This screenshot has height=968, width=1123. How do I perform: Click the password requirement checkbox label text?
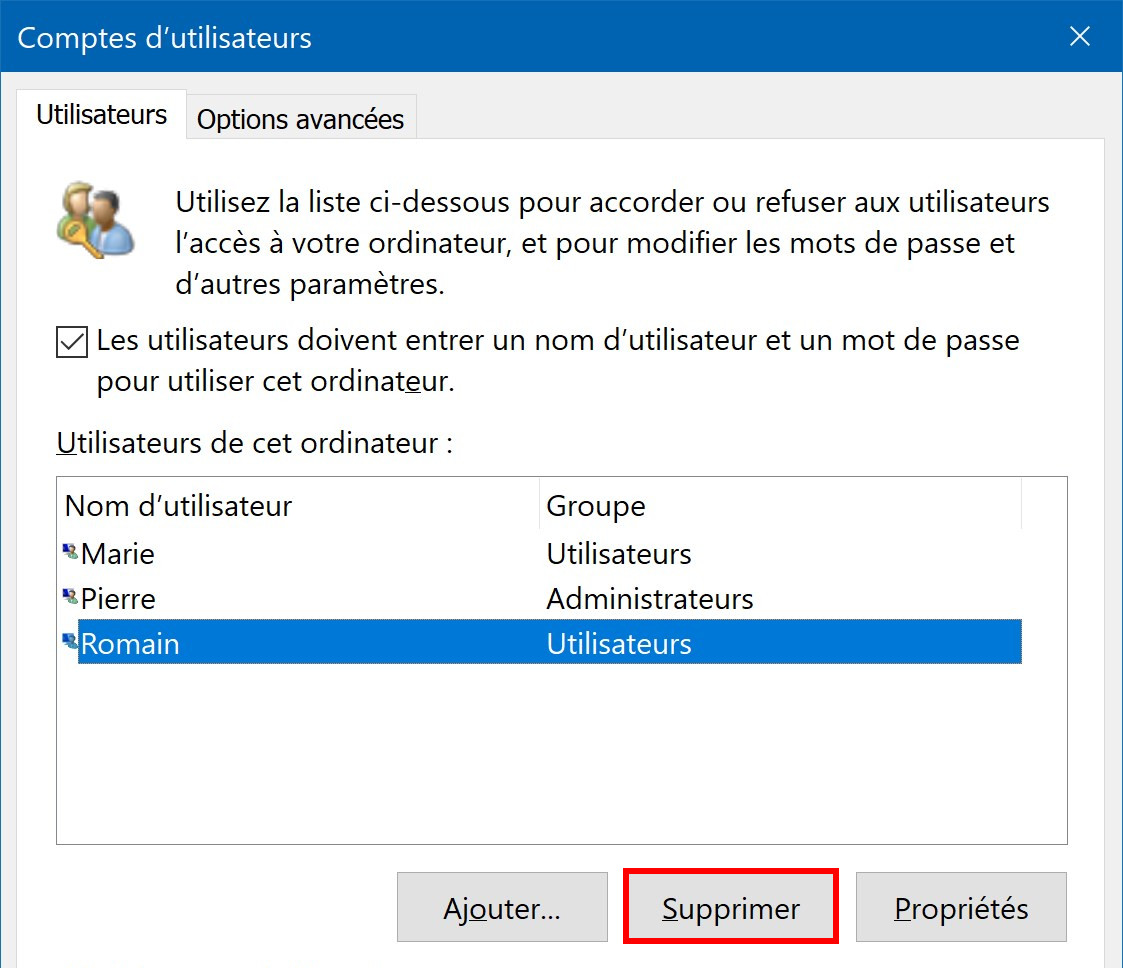(x=558, y=360)
